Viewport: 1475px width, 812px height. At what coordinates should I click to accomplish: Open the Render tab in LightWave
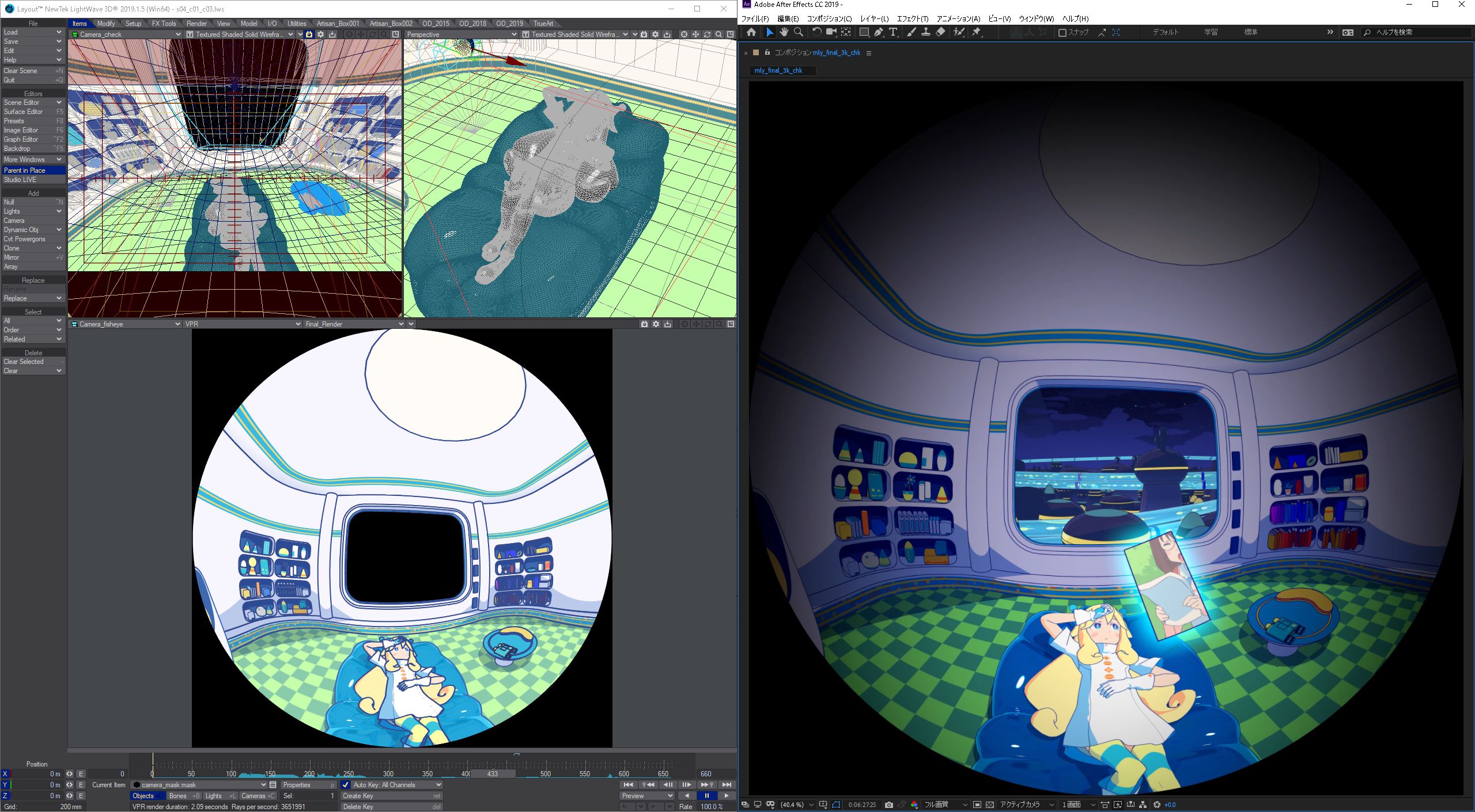[196, 24]
